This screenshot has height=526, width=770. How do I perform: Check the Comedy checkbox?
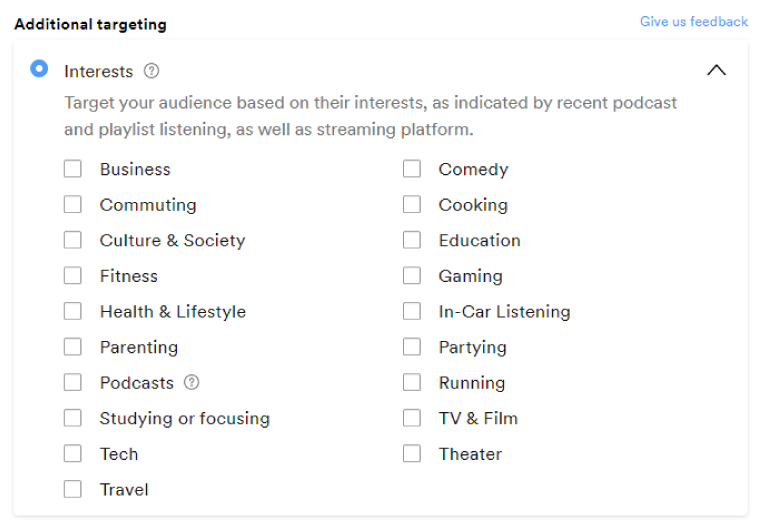click(412, 169)
